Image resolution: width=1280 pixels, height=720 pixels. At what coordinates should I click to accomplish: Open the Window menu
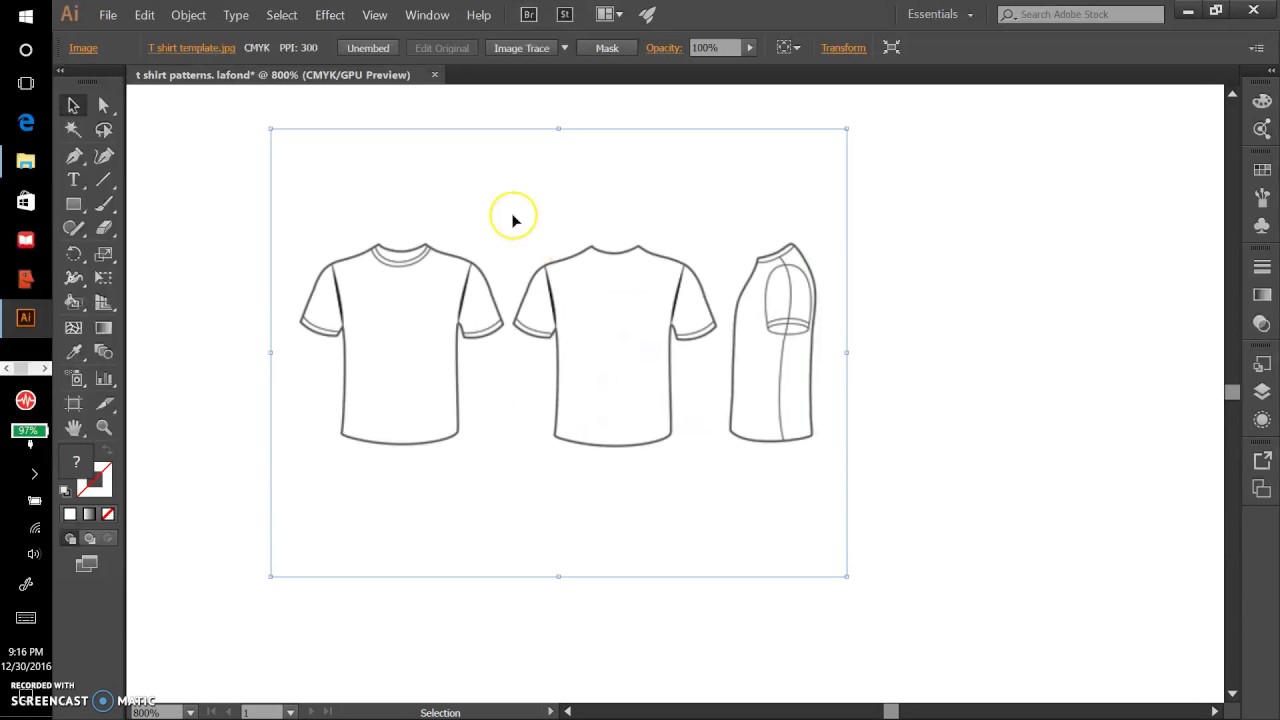(427, 15)
